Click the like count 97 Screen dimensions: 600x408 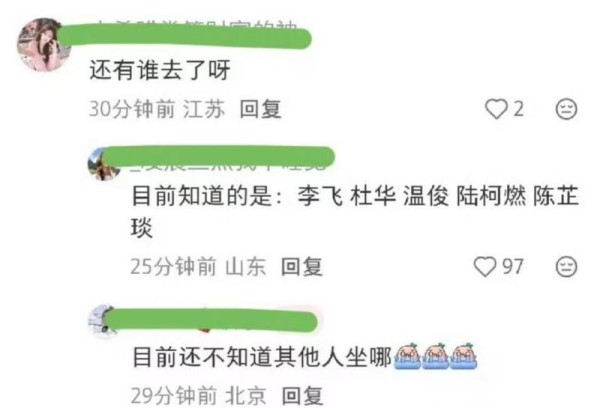point(513,266)
